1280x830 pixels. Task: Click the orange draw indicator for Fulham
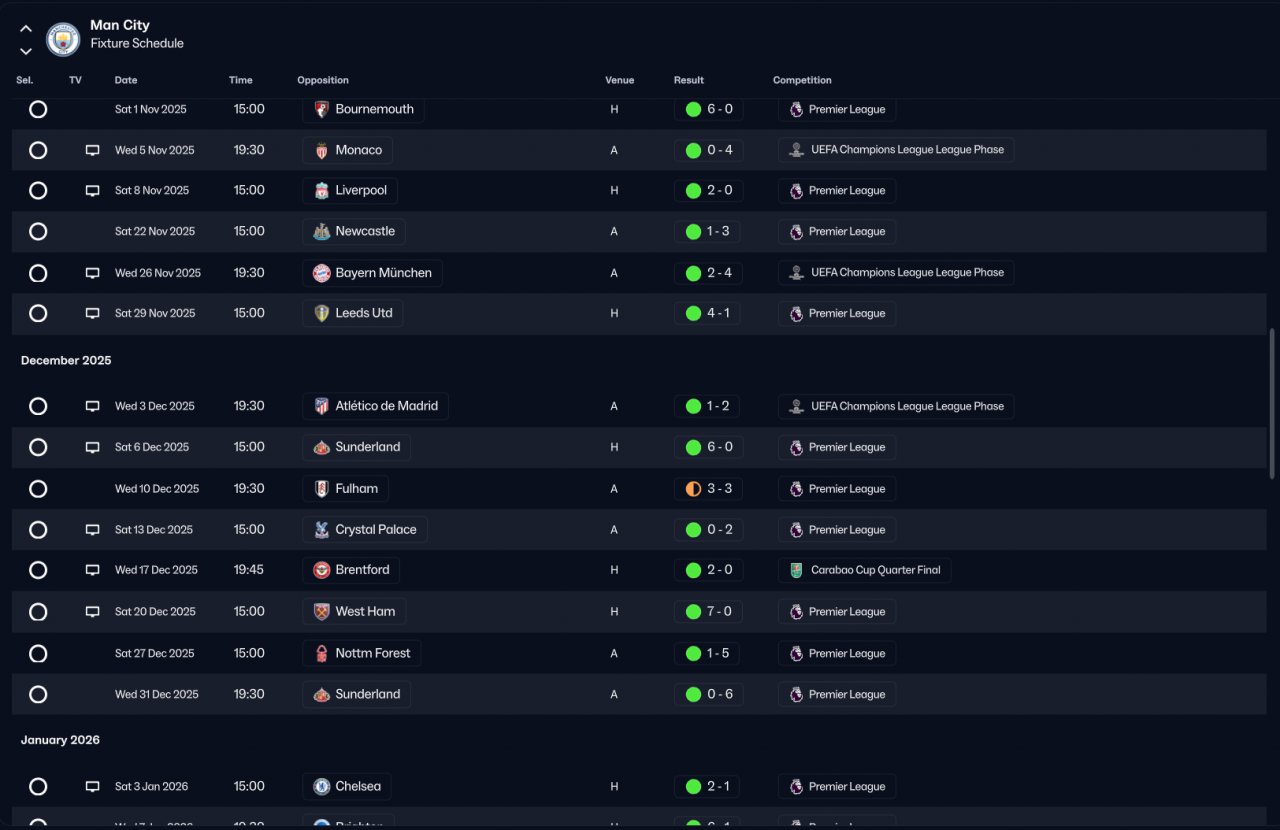(x=693, y=489)
